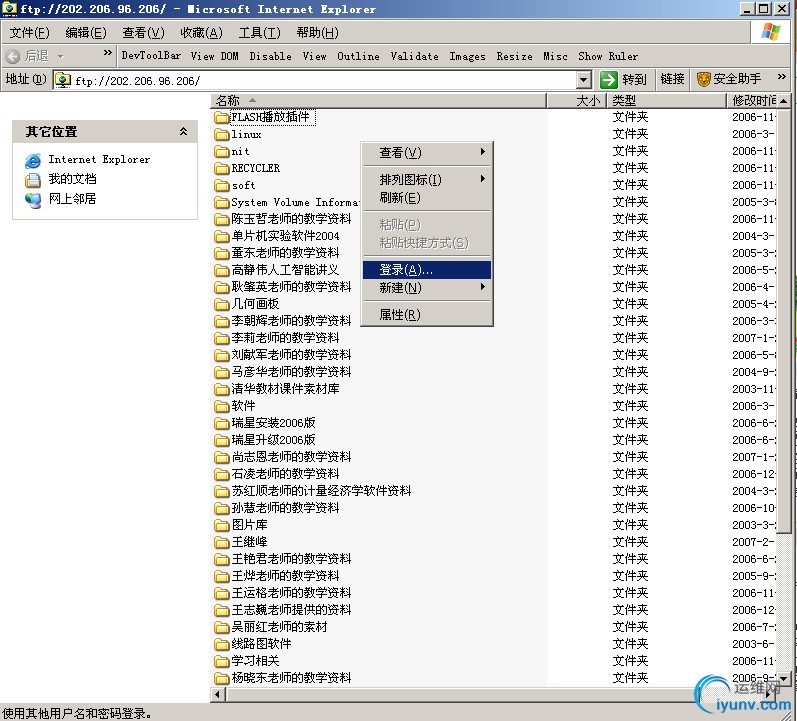This screenshot has height=721, width=797.
Task: Click the Network Neighborhood icon in sidebar
Action: 33,200
